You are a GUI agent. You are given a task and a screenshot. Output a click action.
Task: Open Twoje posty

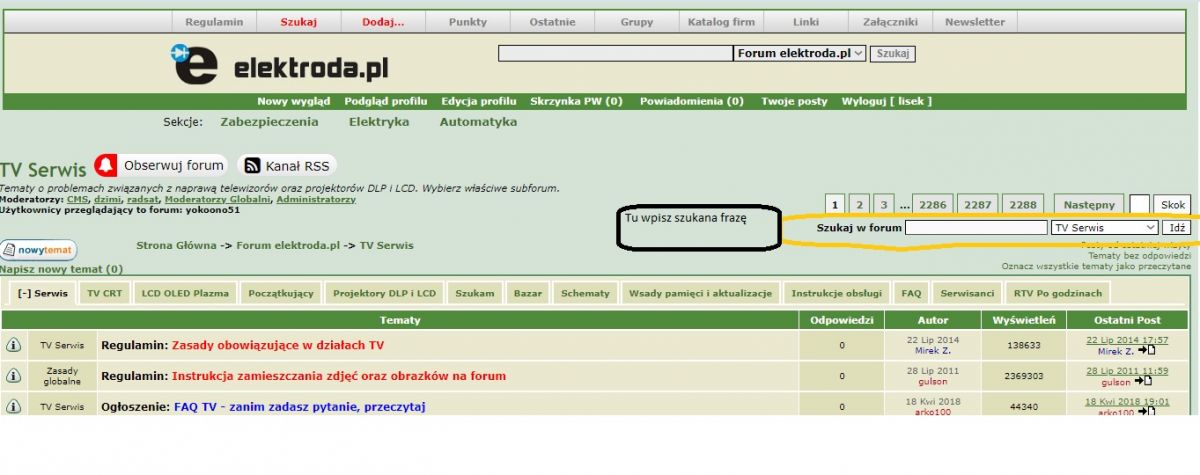794,101
